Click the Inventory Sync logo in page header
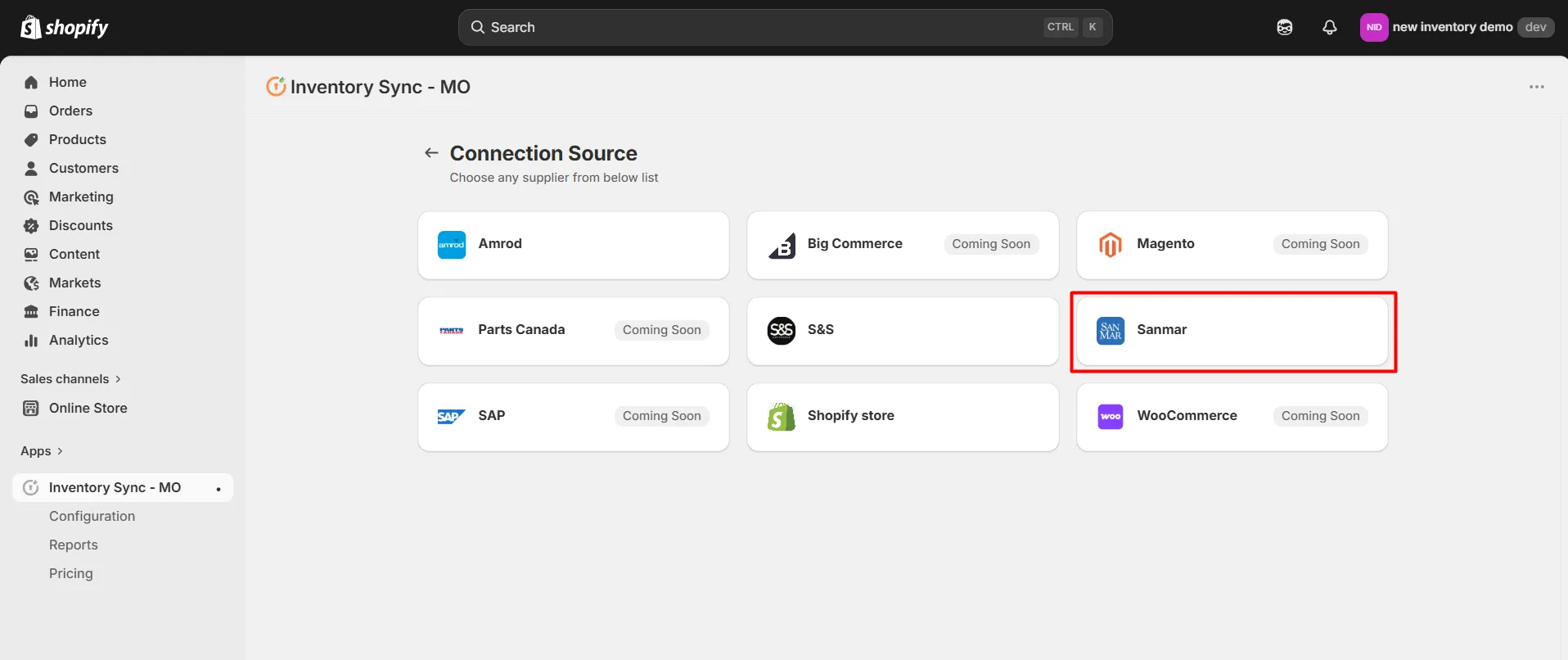 point(276,86)
